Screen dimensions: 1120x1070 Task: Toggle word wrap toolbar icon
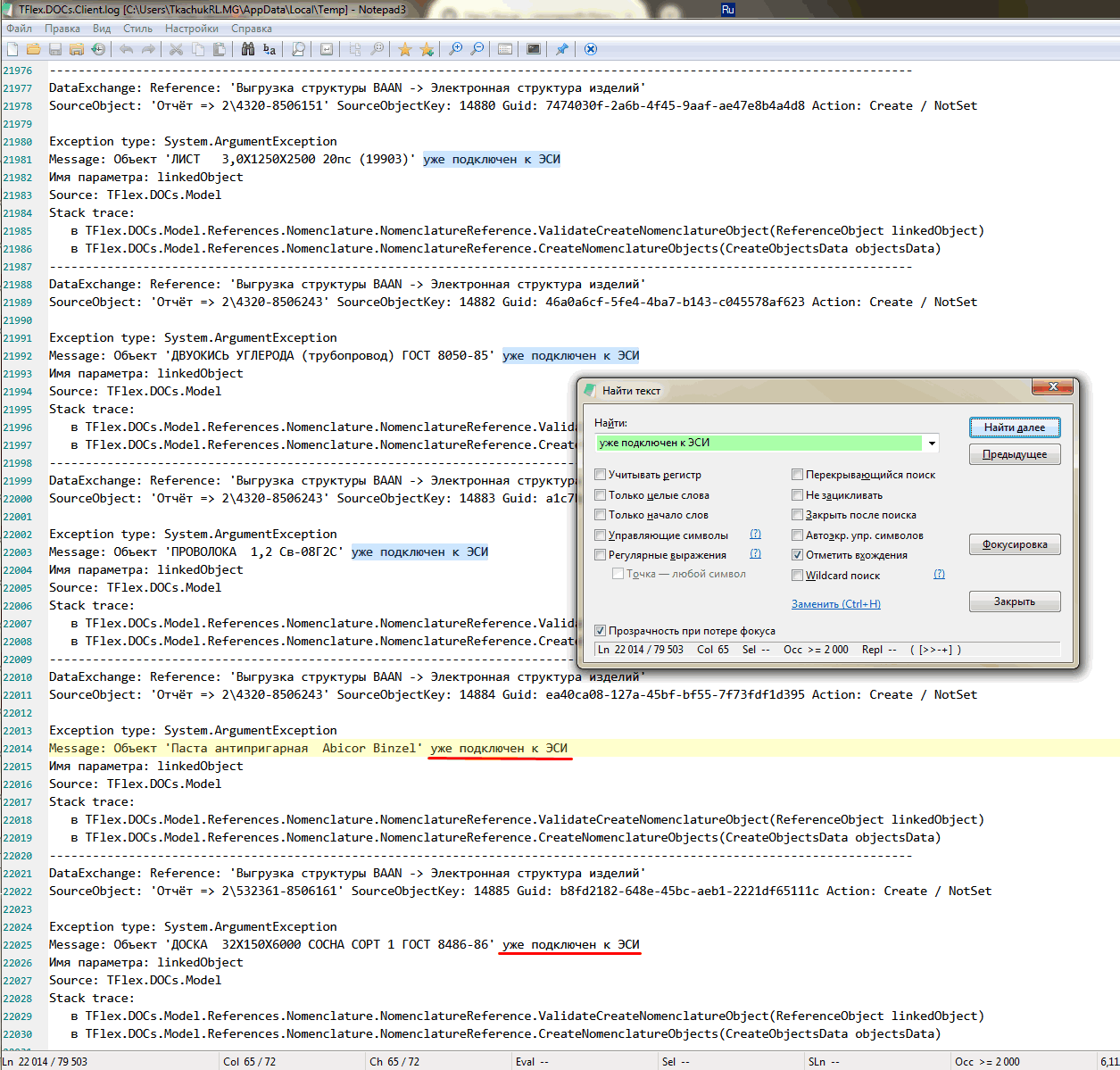327,49
